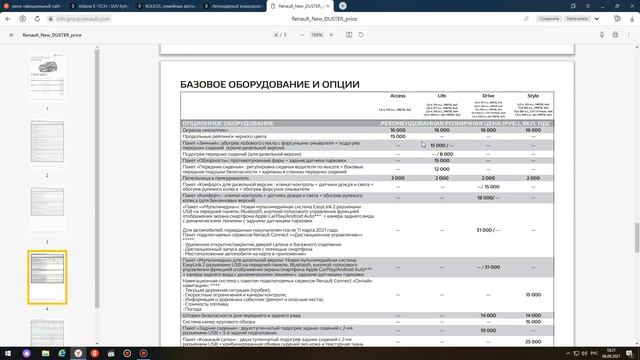Screen dimensions: 640x360
Task: Click the Сохранить button
Action: pyautogui.click(x=549, y=19)
